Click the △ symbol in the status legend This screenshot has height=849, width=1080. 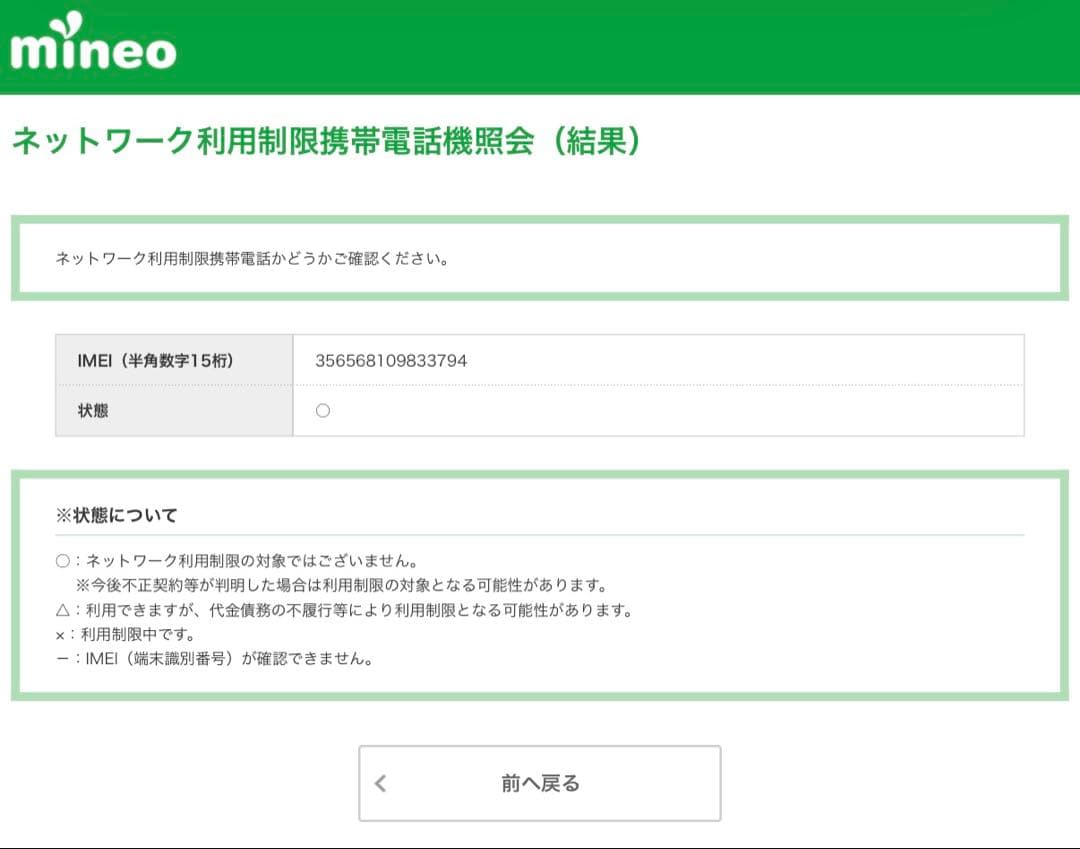63,610
